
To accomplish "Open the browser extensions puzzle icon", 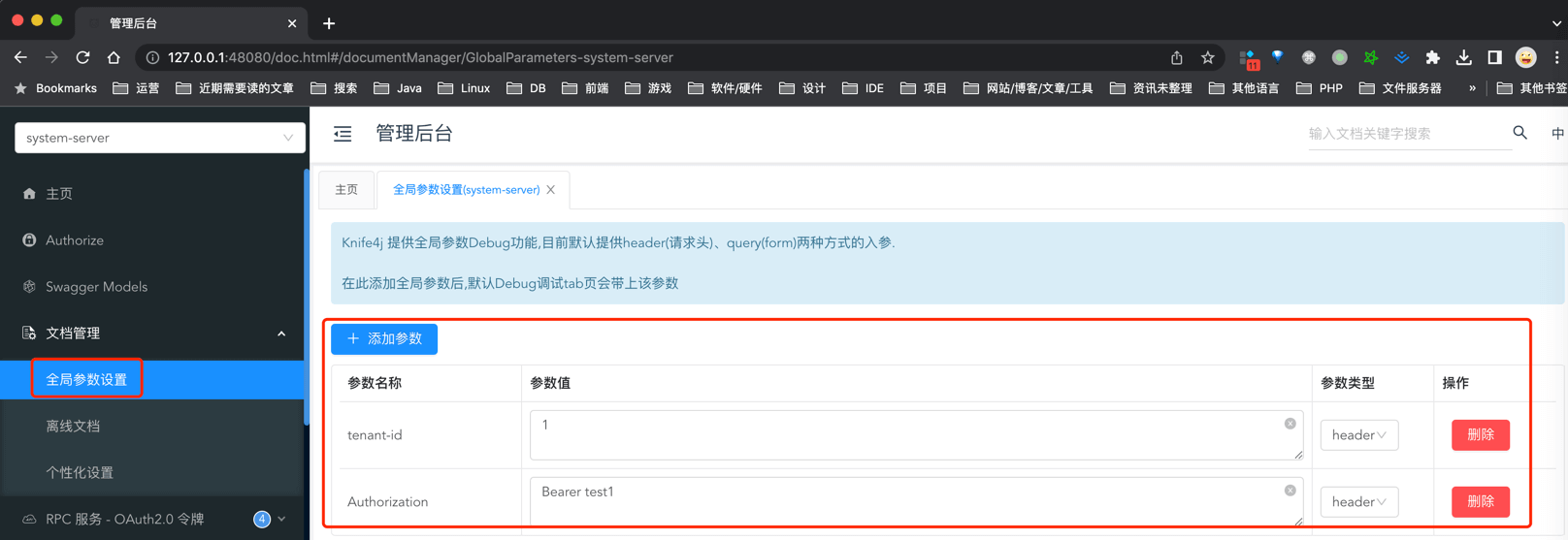I will coord(1432,58).
